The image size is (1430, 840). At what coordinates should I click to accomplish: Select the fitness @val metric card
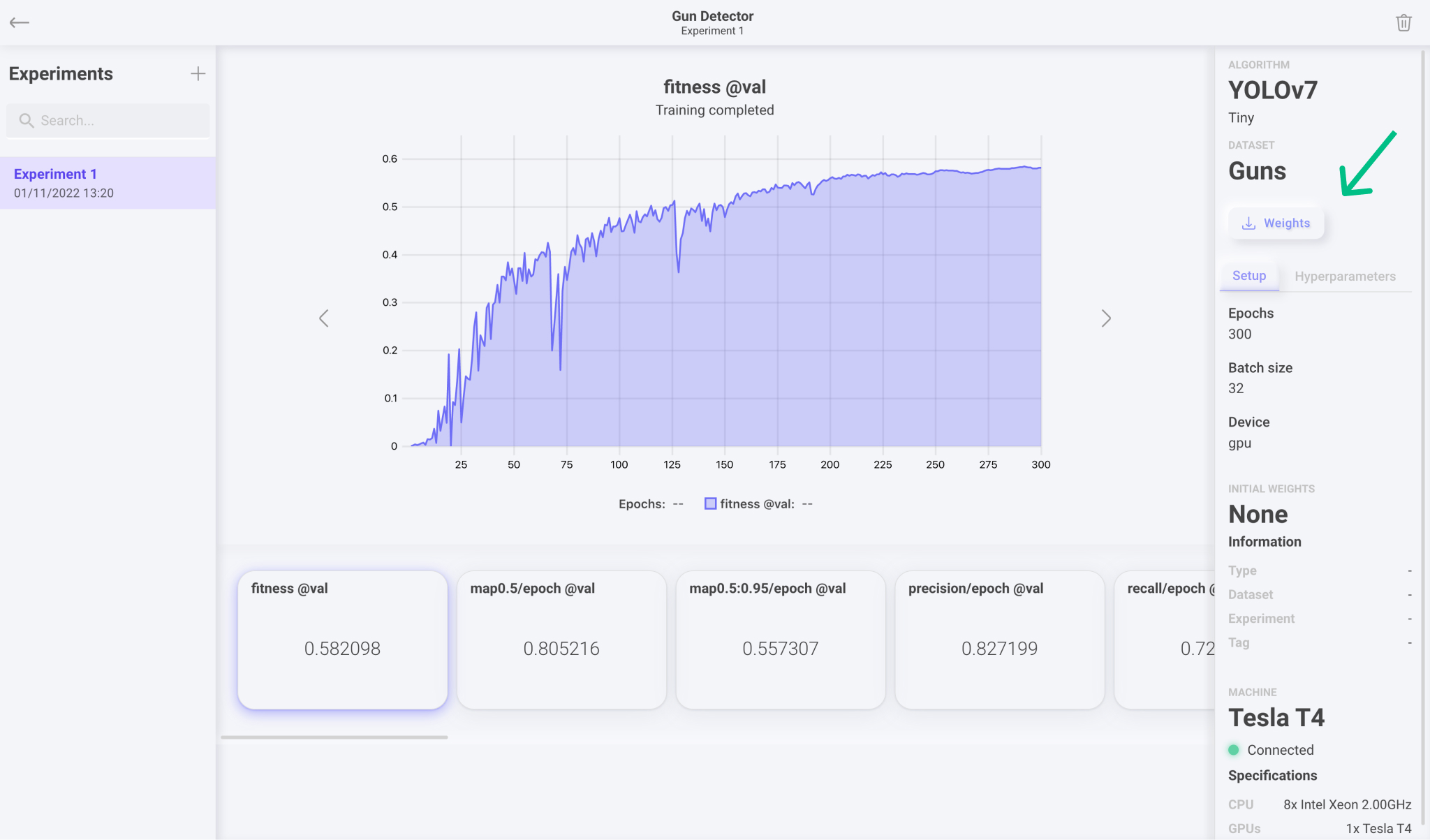342,640
